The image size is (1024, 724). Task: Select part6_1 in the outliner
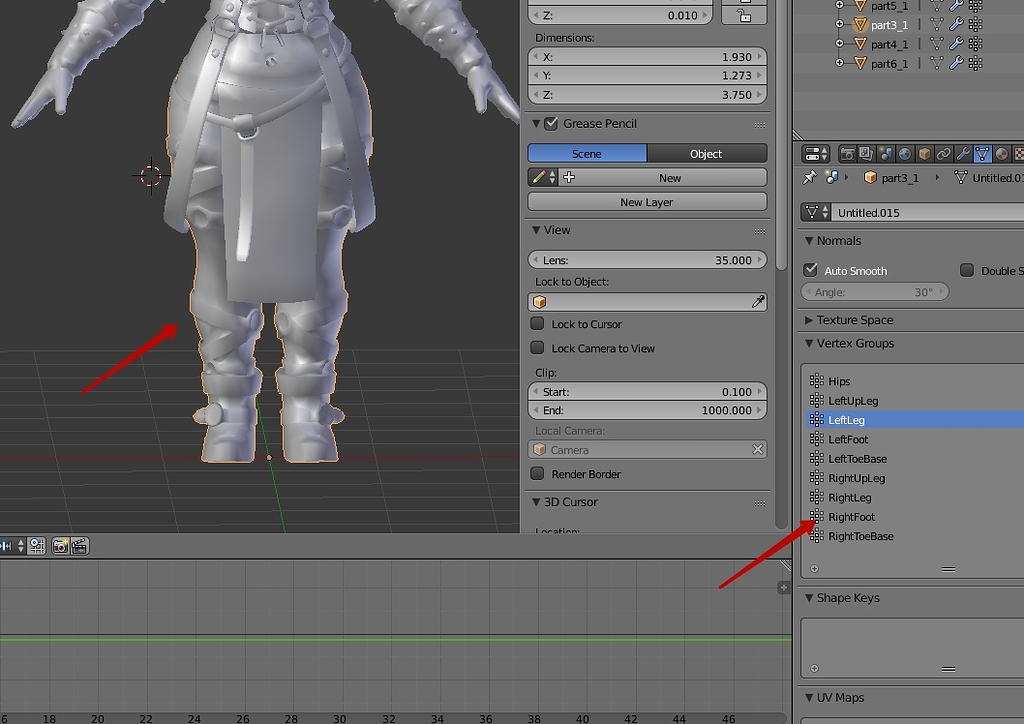[889, 64]
